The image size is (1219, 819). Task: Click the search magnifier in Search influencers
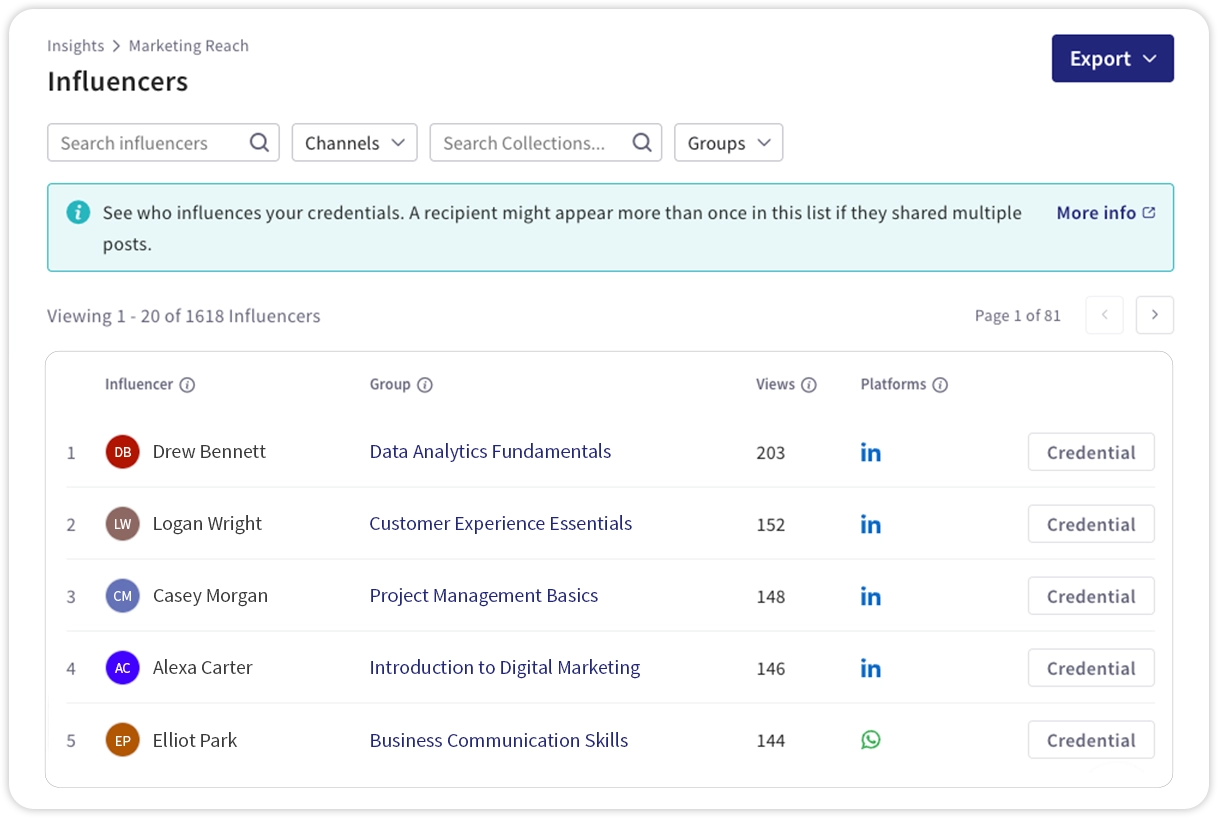[x=259, y=143]
